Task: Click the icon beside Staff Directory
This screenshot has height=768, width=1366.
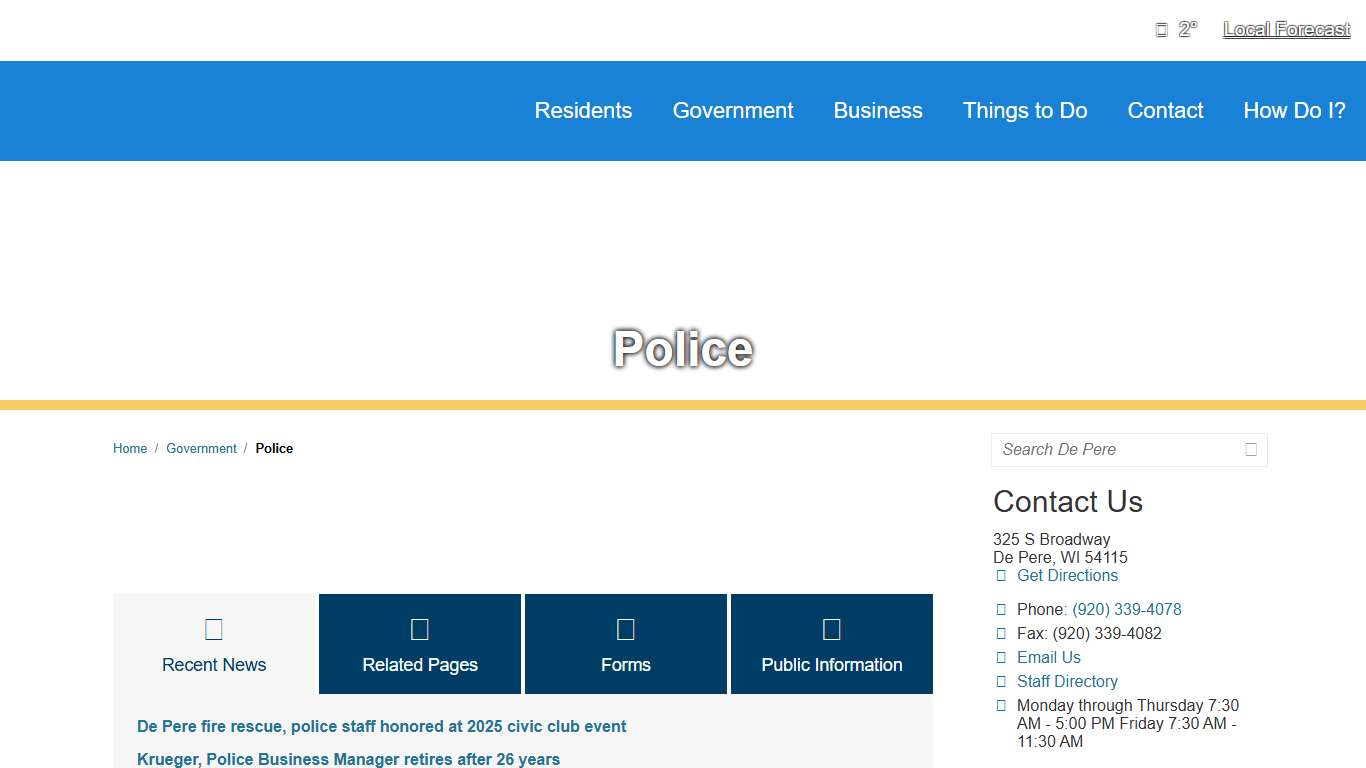Action: tap(1001, 682)
